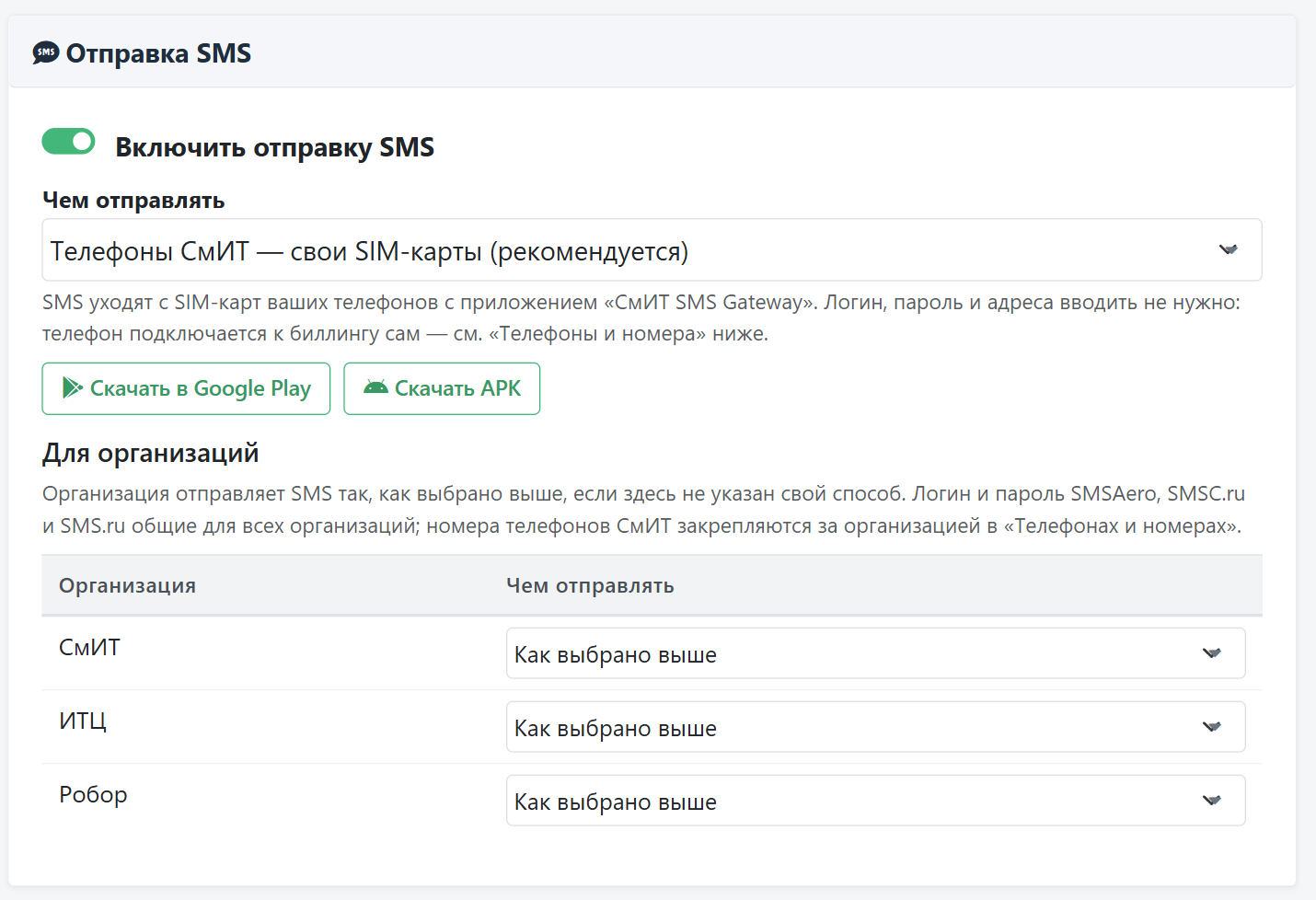Screen dimensions: 1316x900
Task: Click the 'Включить отправку SMS' label
Action: [274, 147]
